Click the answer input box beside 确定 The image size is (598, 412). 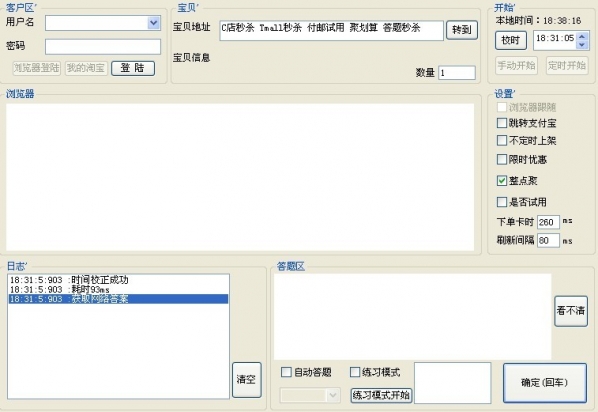coord(452,383)
